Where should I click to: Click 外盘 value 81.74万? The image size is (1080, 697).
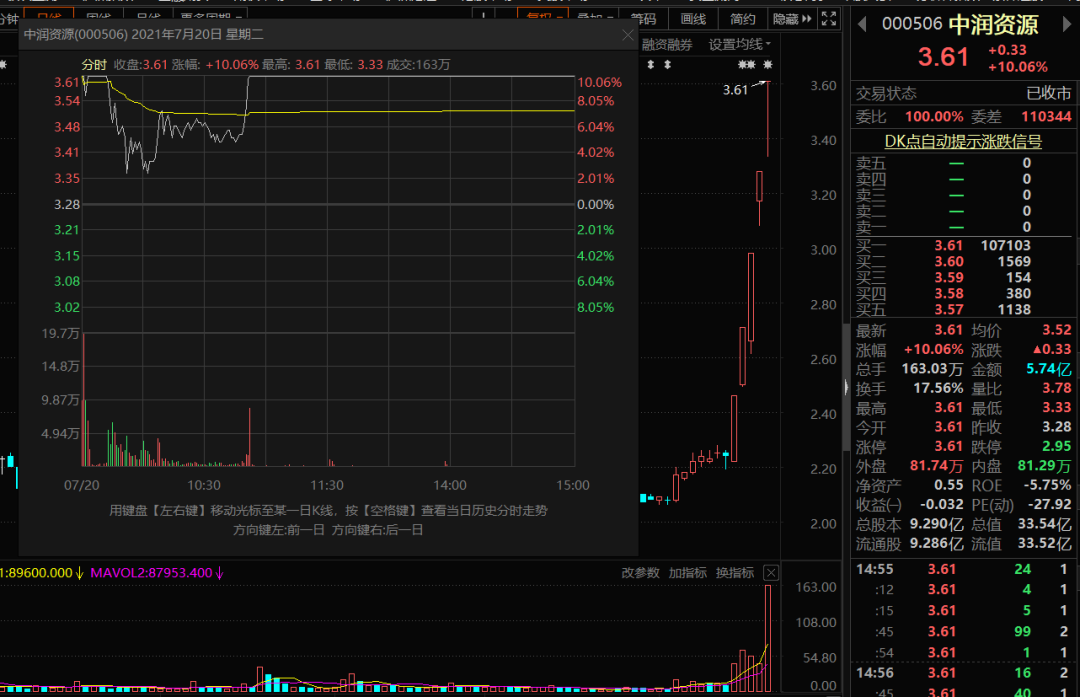[937, 466]
